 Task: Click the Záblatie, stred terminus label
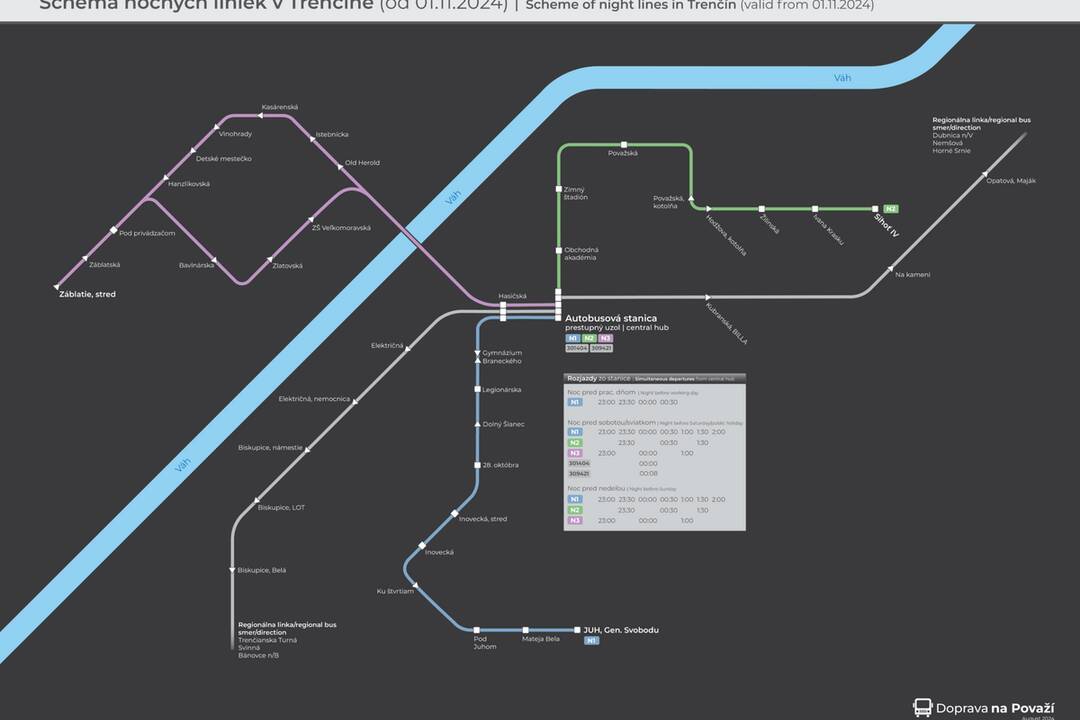(x=87, y=294)
